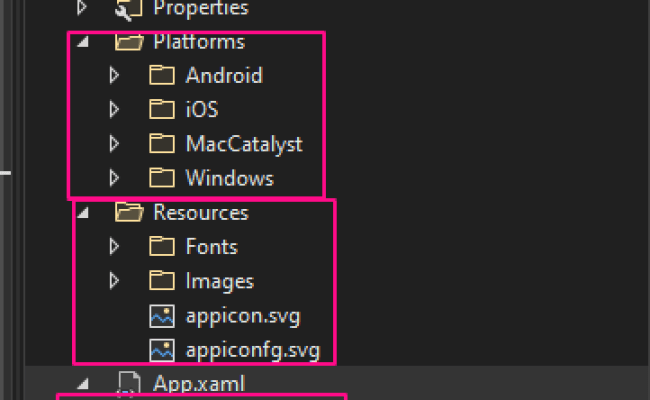Click the Images folder icon
Screen dimensions: 650x400
(162, 281)
